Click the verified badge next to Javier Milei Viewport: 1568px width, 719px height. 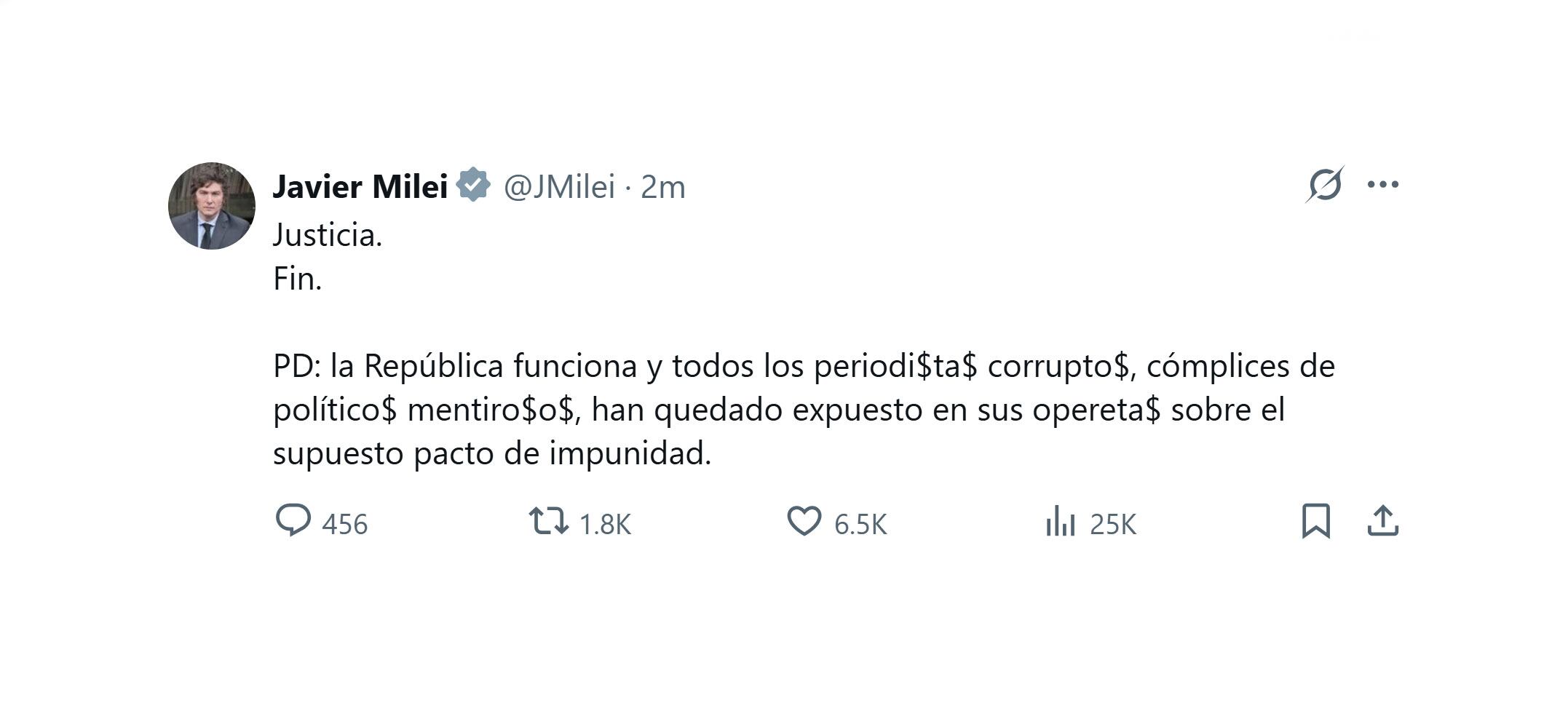tap(473, 185)
